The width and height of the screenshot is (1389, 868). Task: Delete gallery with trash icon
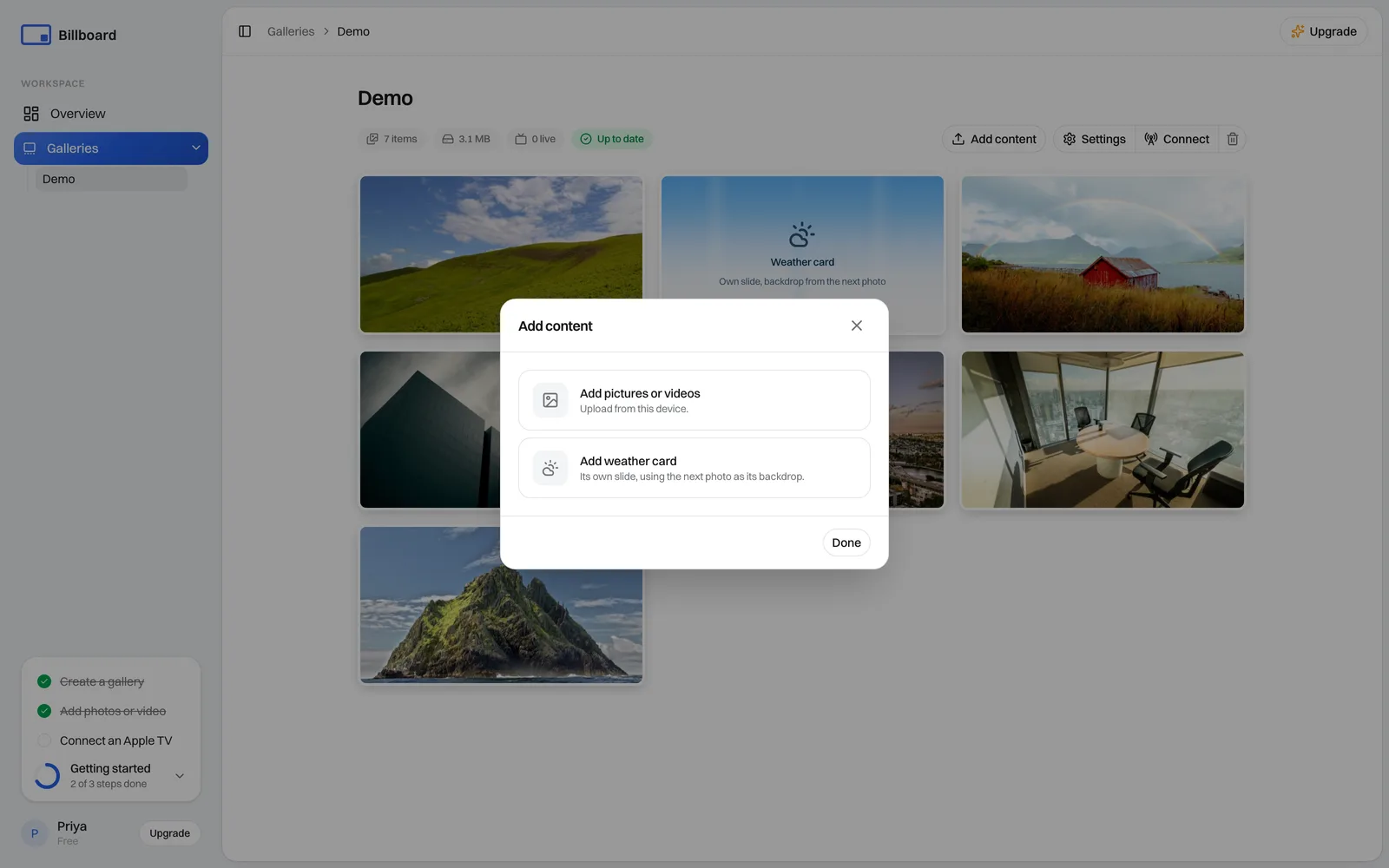pos(1232,139)
